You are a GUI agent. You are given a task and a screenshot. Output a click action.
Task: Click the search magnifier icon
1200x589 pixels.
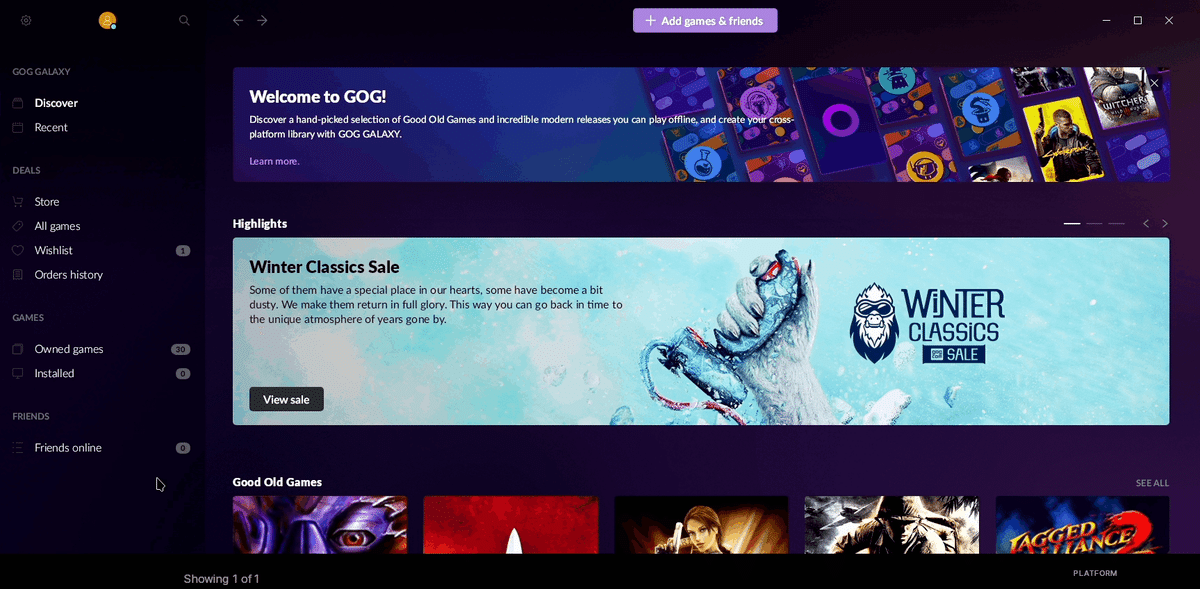(x=184, y=20)
